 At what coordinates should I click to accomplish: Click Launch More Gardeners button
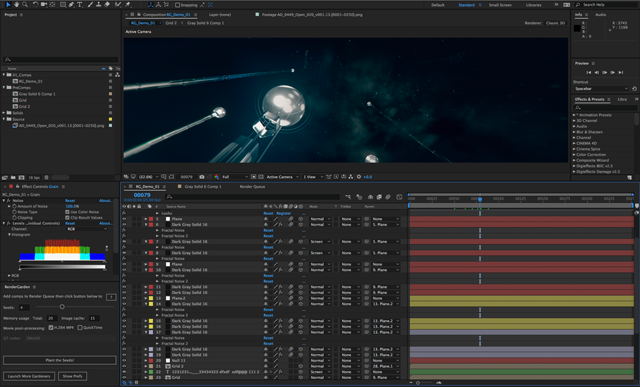[29, 376]
